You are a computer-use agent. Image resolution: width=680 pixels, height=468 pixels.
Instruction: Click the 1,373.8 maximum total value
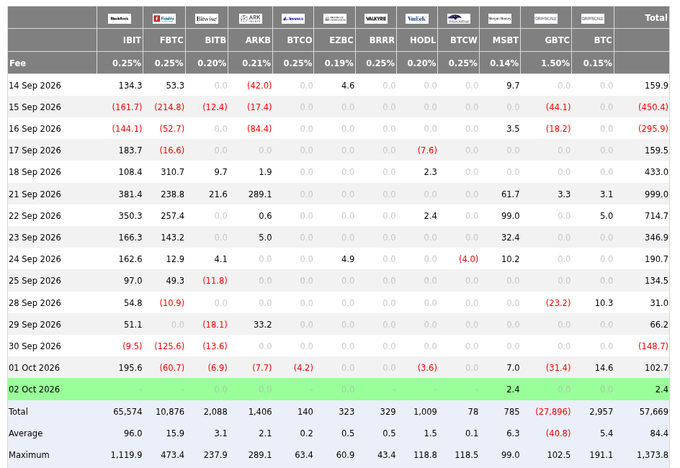(652, 455)
